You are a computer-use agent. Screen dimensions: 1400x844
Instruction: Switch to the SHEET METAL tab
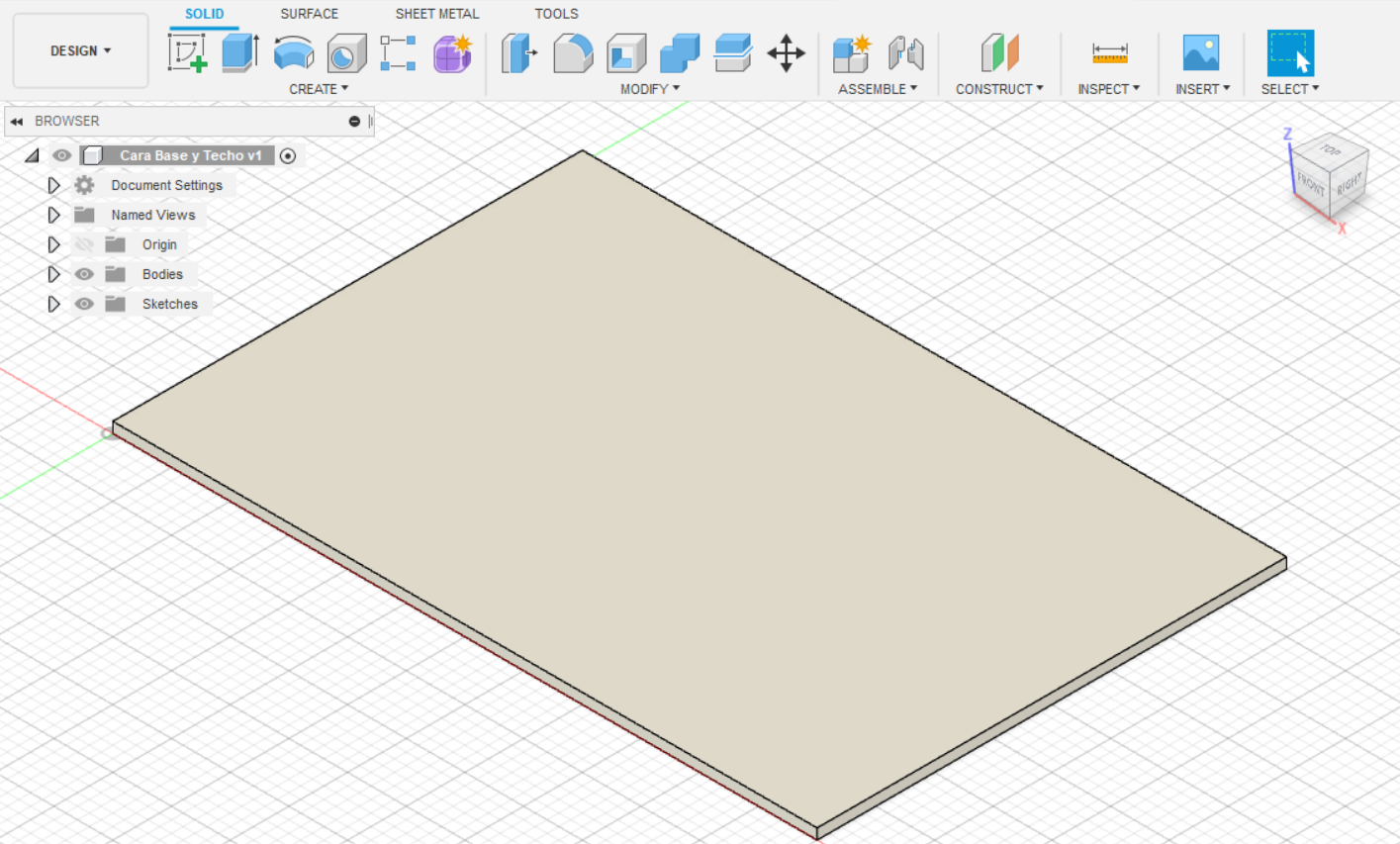pos(436,14)
